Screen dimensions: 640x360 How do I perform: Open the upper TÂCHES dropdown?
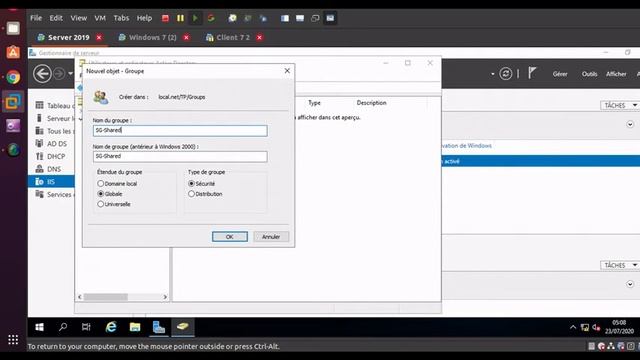(620, 105)
